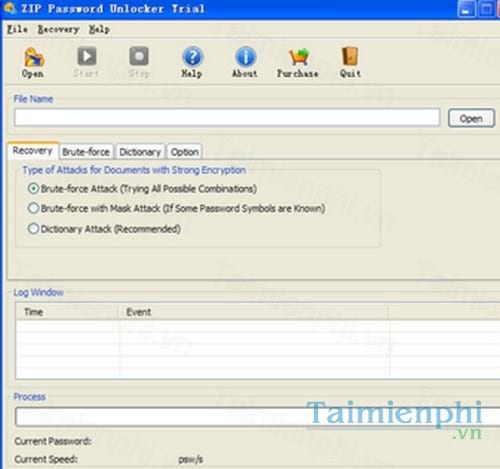Open the File menu
This screenshot has height=469, width=500.
pos(17,29)
